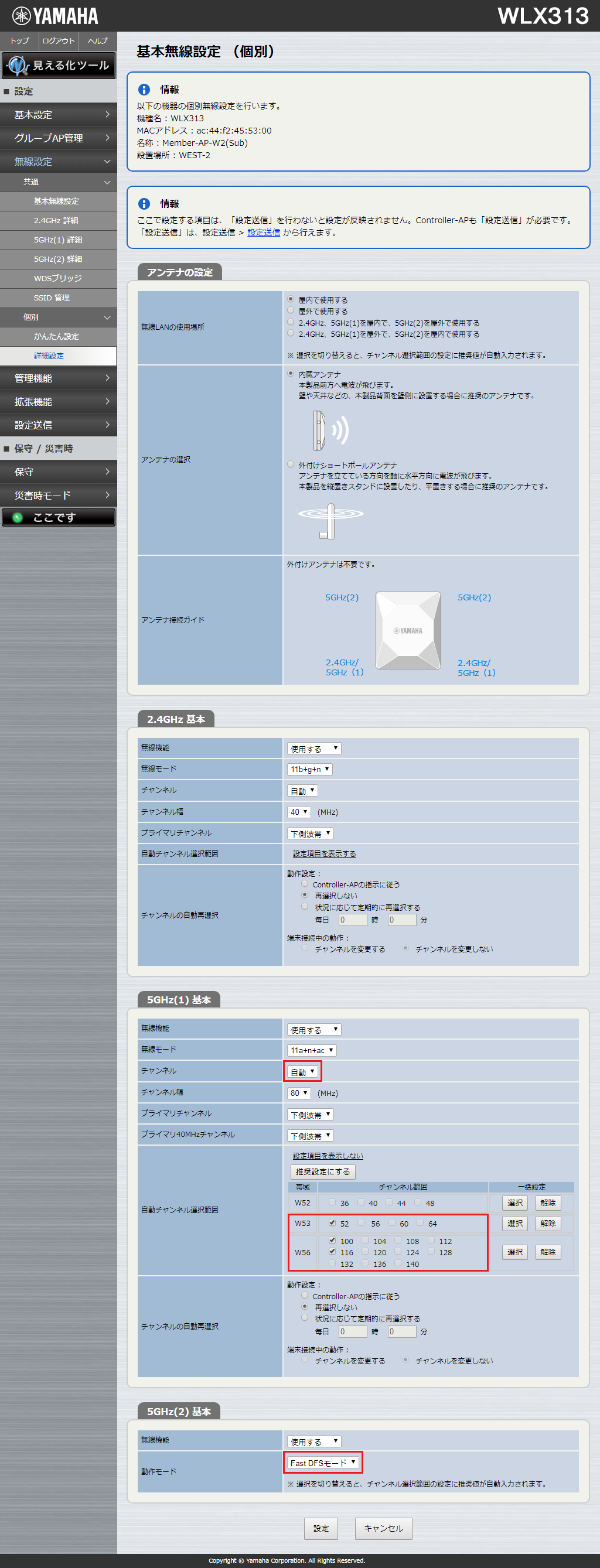Select 屋外で使用する radio option
600x1568 pixels.
291,310
